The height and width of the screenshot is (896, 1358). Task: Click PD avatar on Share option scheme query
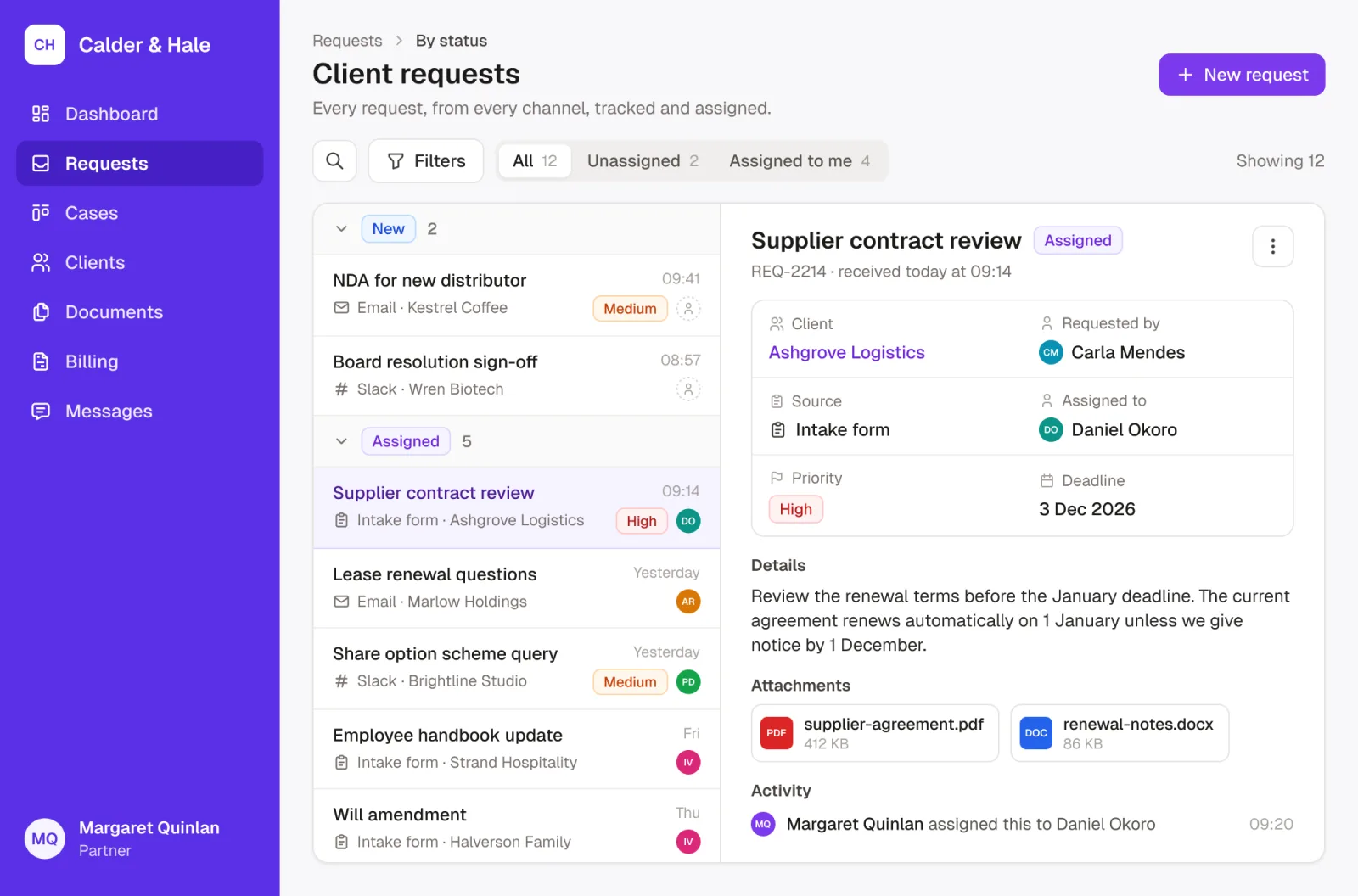pos(688,682)
